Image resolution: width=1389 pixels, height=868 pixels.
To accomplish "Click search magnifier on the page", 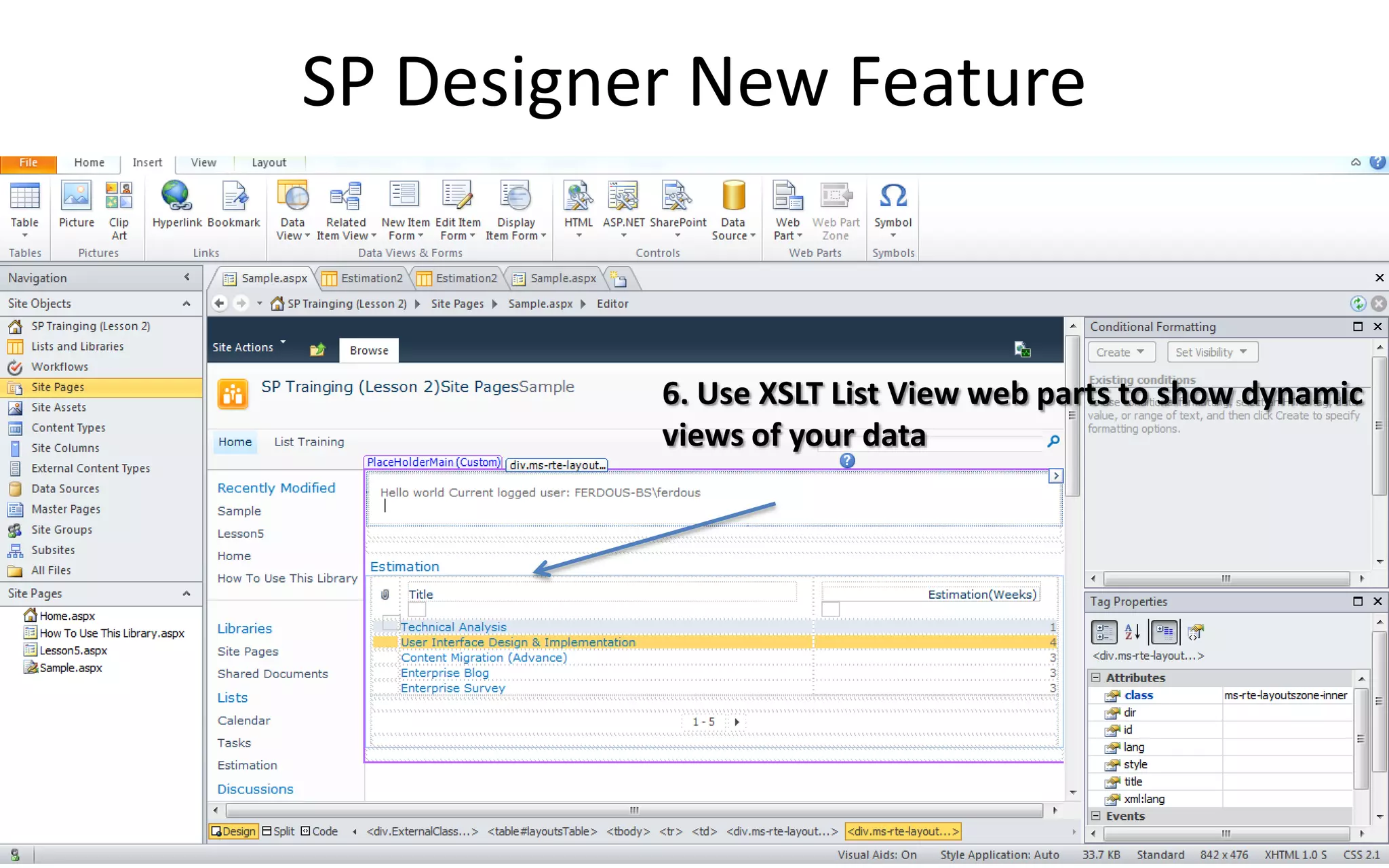I will pyautogui.click(x=1053, y=441).
